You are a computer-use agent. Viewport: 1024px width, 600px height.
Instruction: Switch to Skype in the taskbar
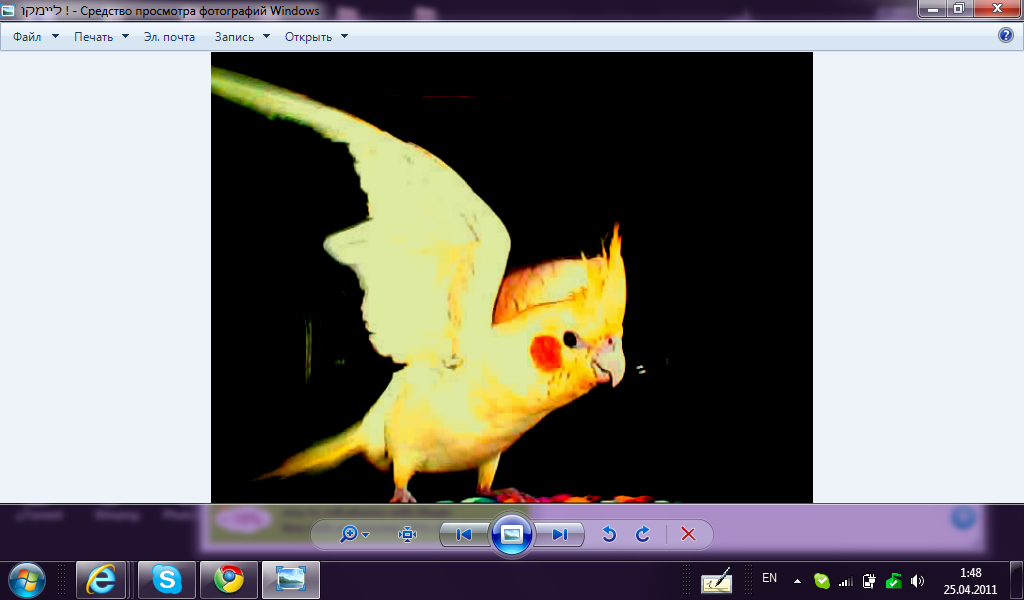tap(166, 579)
